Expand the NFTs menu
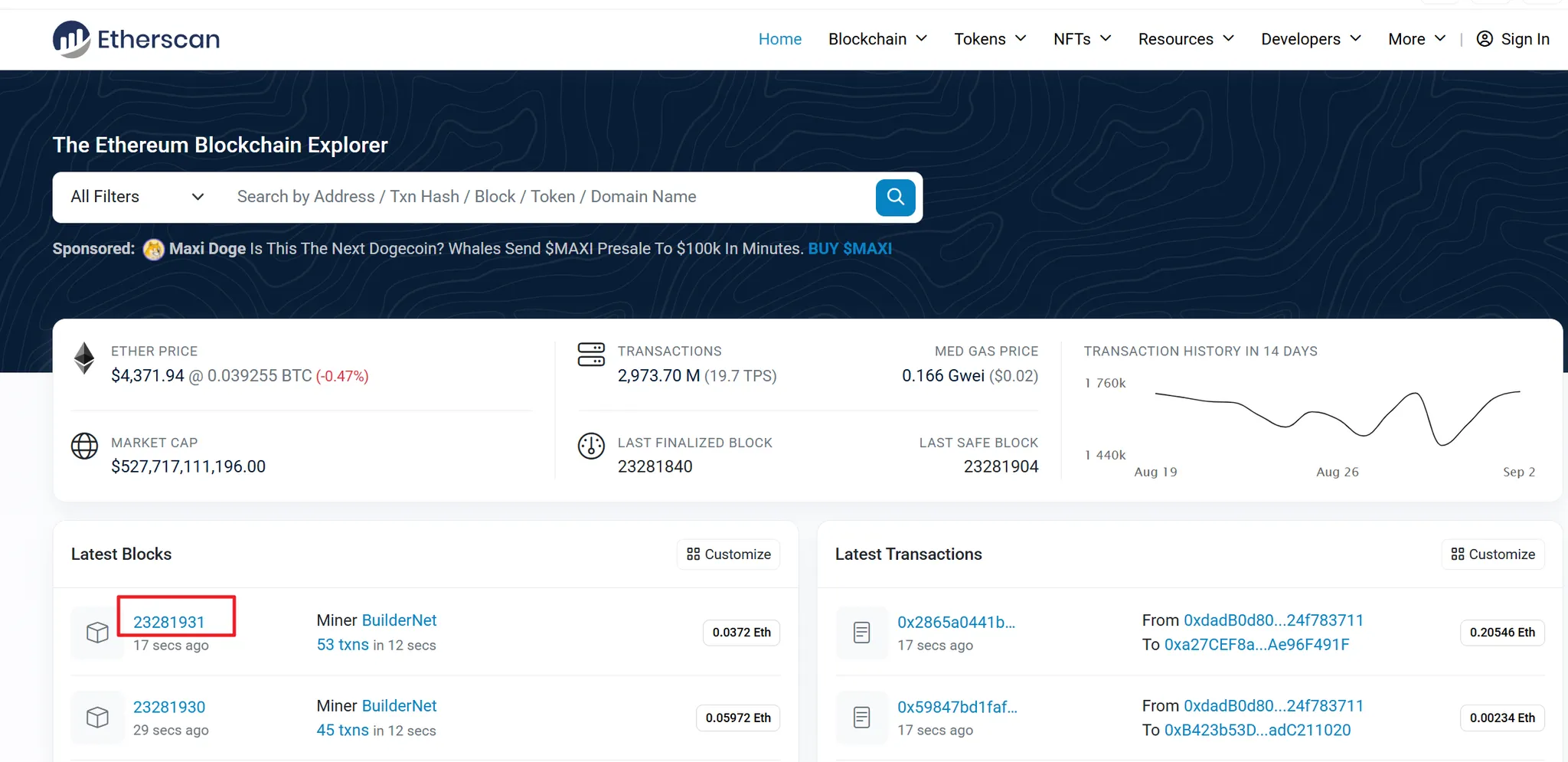Screen dimensions: 1568x762 [1082, 39]
